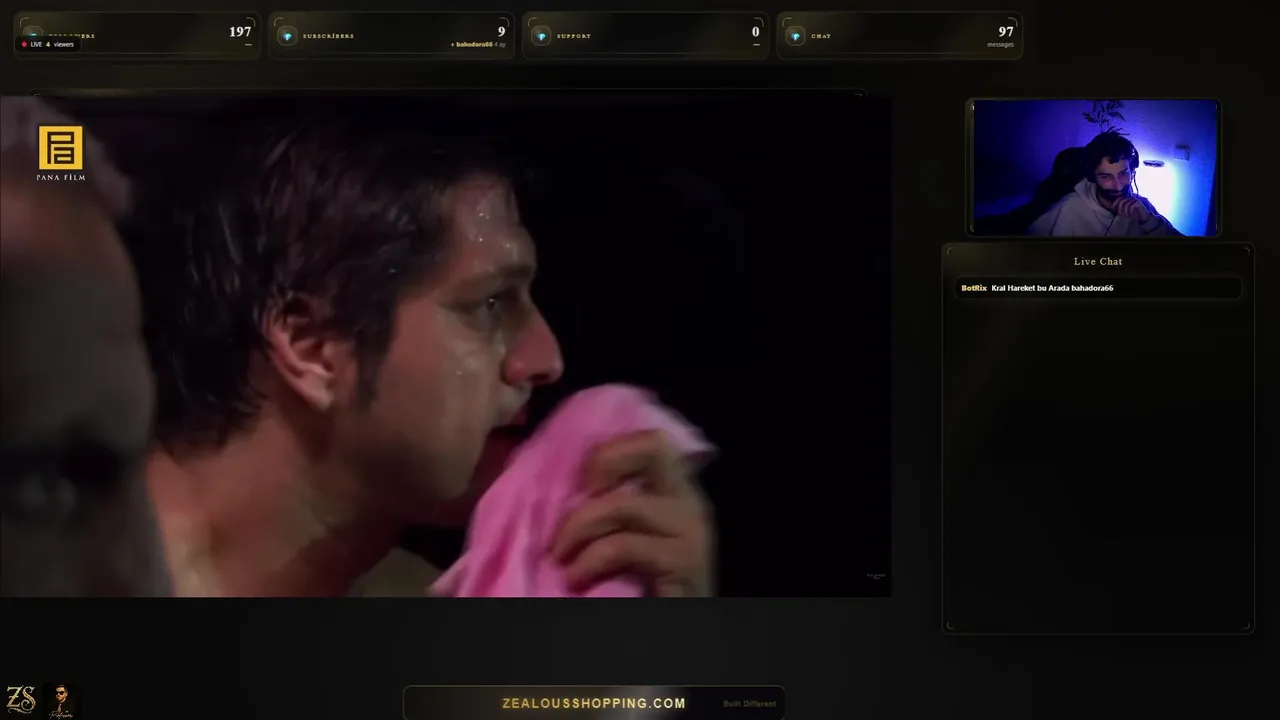The image size is (1280, 720).
Task: Click the chat messages count 97
Action: tap(1006, 32)
